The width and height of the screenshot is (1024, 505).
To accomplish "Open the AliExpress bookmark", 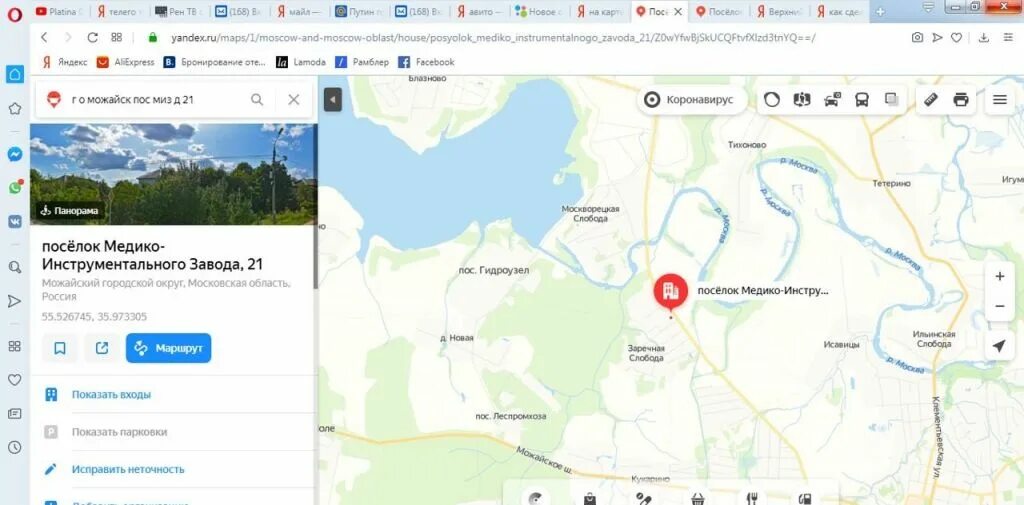I will tap(125, 62).
